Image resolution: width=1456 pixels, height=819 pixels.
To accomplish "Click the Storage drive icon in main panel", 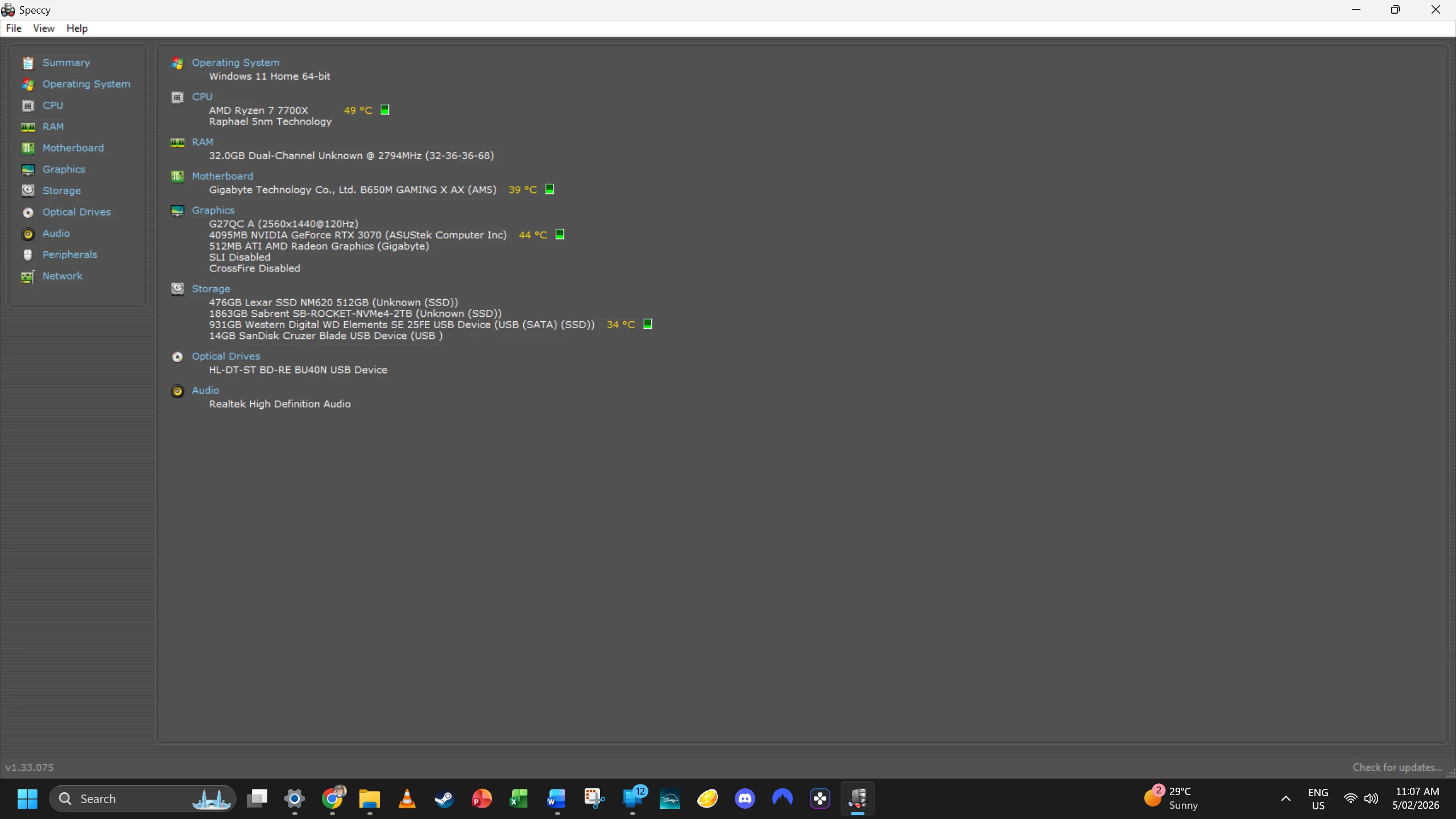I will 177,289.
